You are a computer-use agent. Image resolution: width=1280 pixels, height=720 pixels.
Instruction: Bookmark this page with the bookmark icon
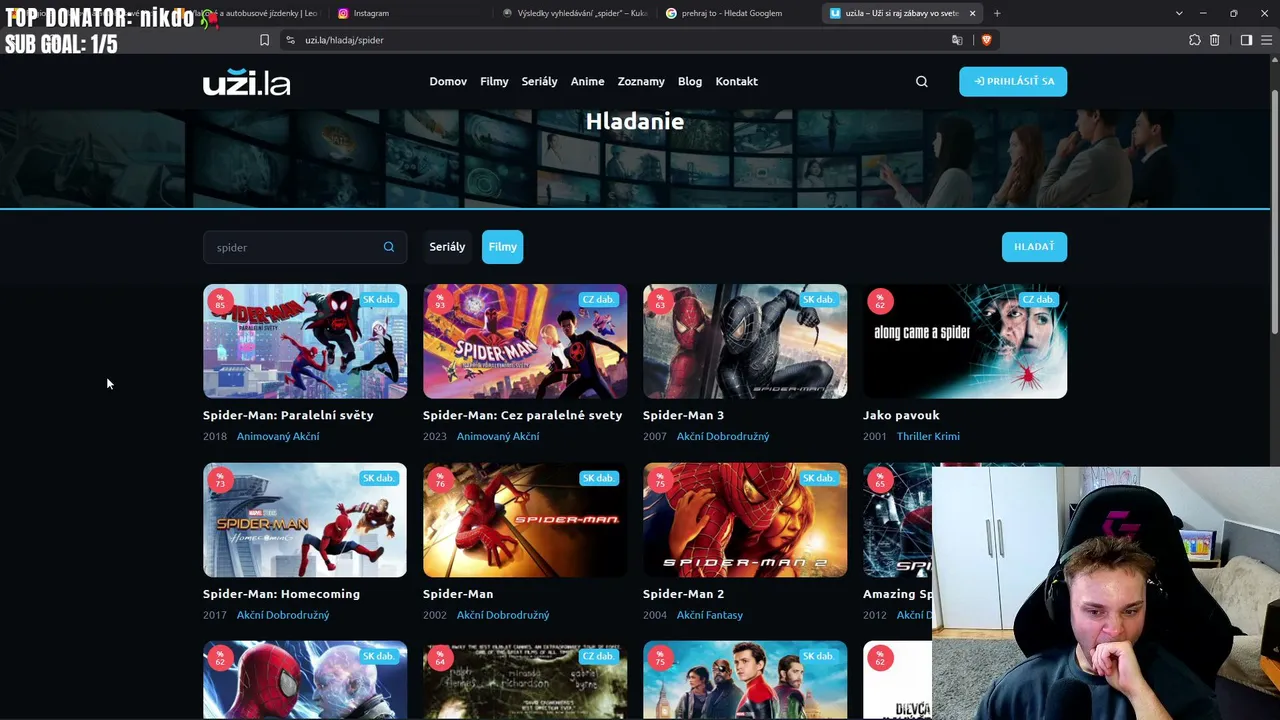(264, 40)
